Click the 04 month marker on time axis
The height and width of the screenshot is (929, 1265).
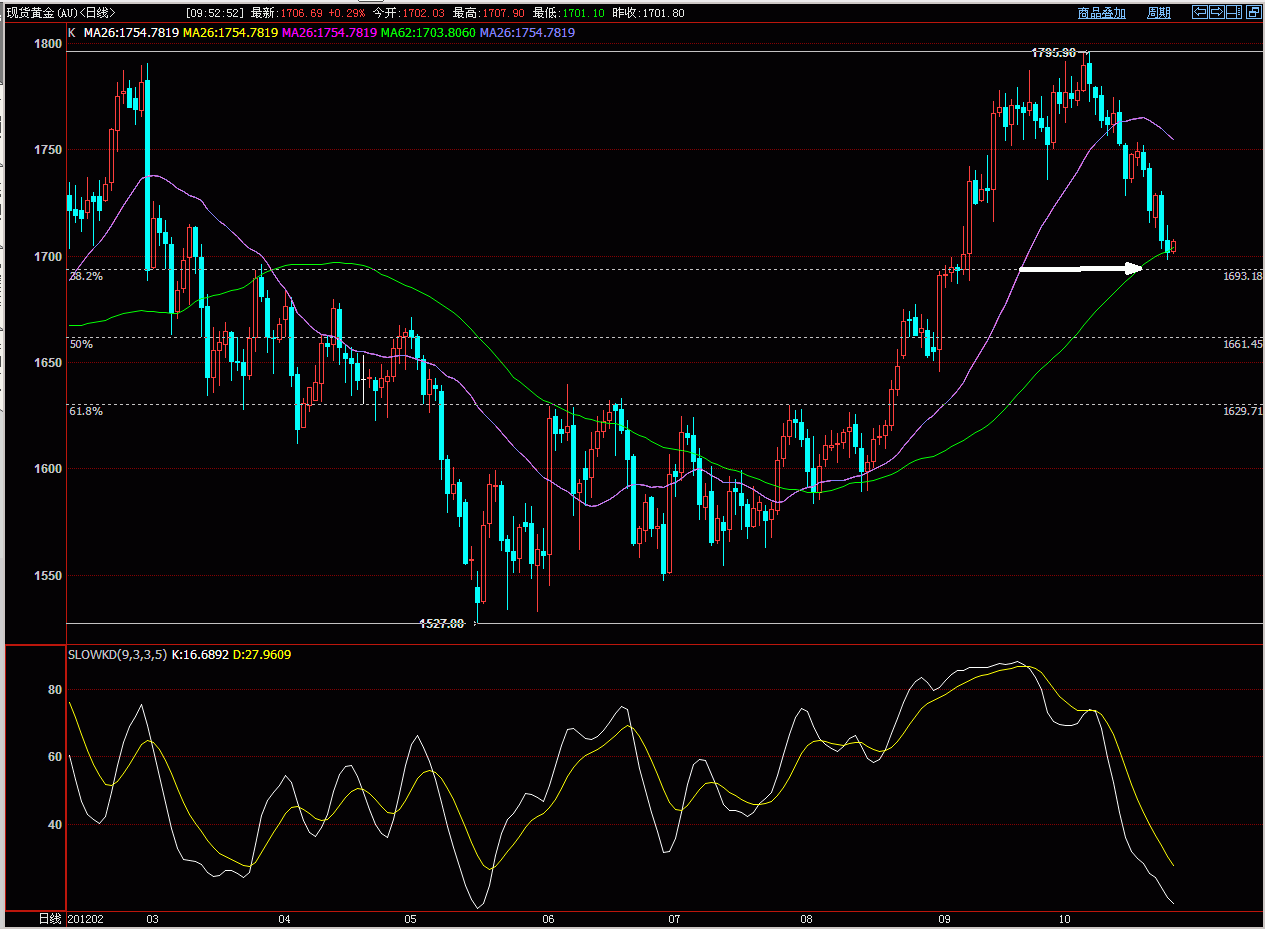point(284,918)
